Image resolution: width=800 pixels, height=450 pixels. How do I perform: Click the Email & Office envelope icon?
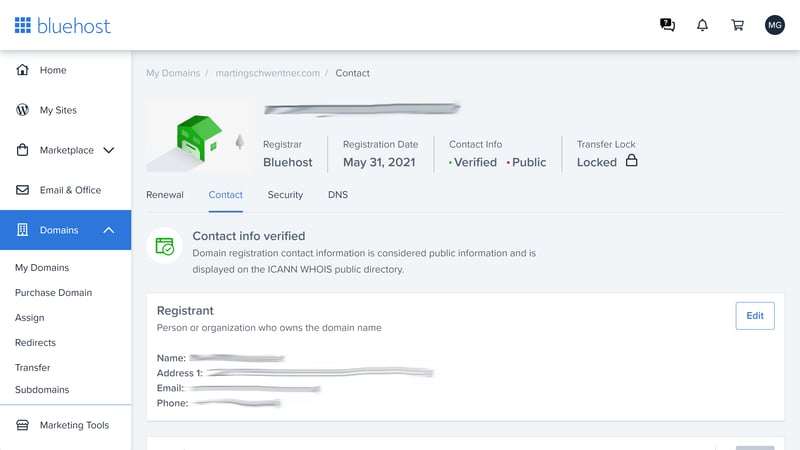point(22,190)
